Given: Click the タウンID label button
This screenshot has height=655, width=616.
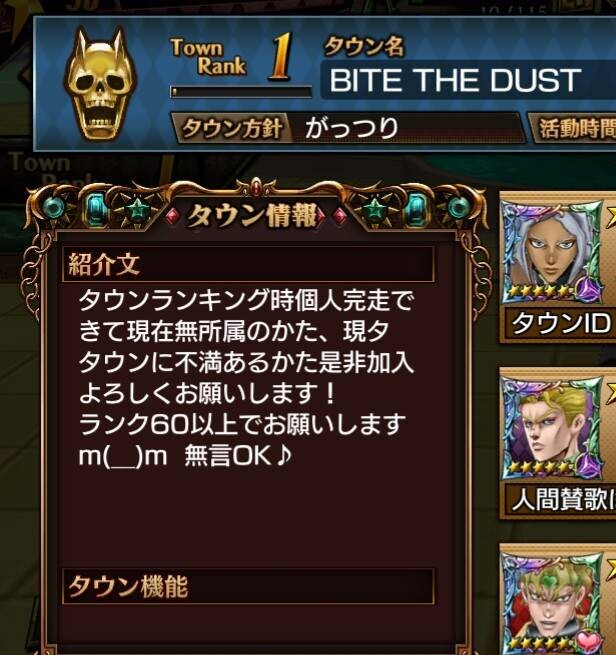Looking at the screenshot, I should [561, 323].
